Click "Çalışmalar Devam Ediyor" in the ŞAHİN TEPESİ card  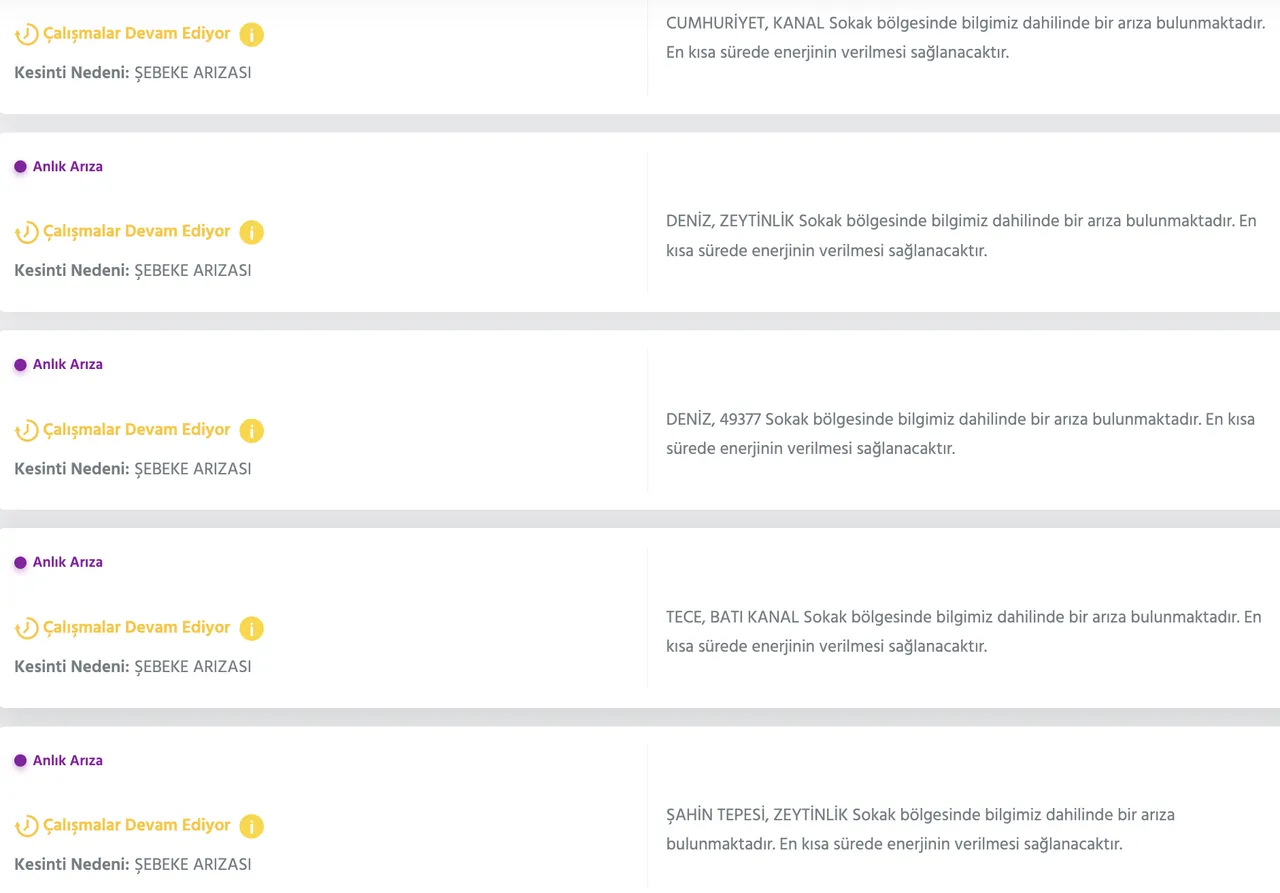pyautogui.click(x=137, y=825)
